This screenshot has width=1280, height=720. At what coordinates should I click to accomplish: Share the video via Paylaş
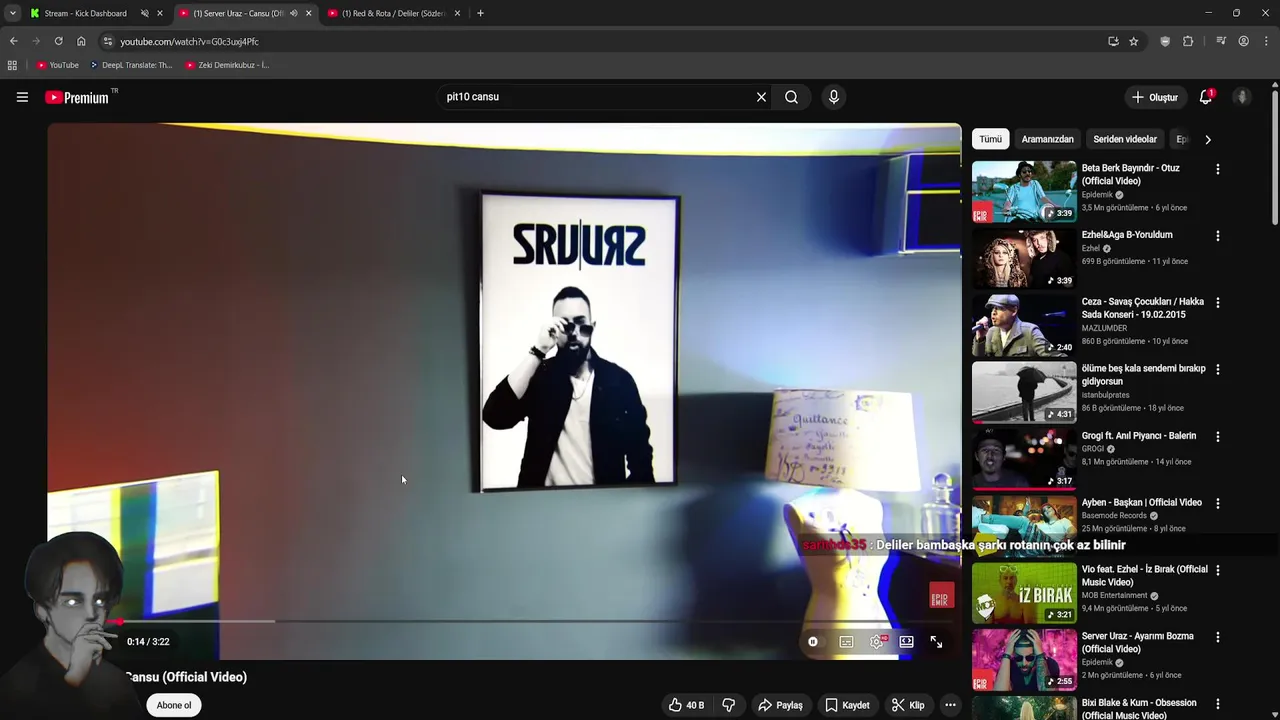coord(780,705)
